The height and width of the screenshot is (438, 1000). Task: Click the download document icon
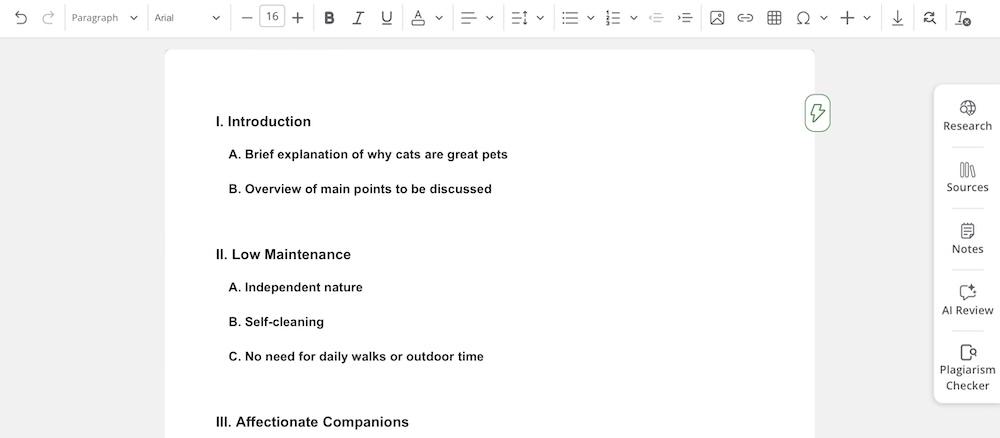pyautogui.click(x=898, y=18)
